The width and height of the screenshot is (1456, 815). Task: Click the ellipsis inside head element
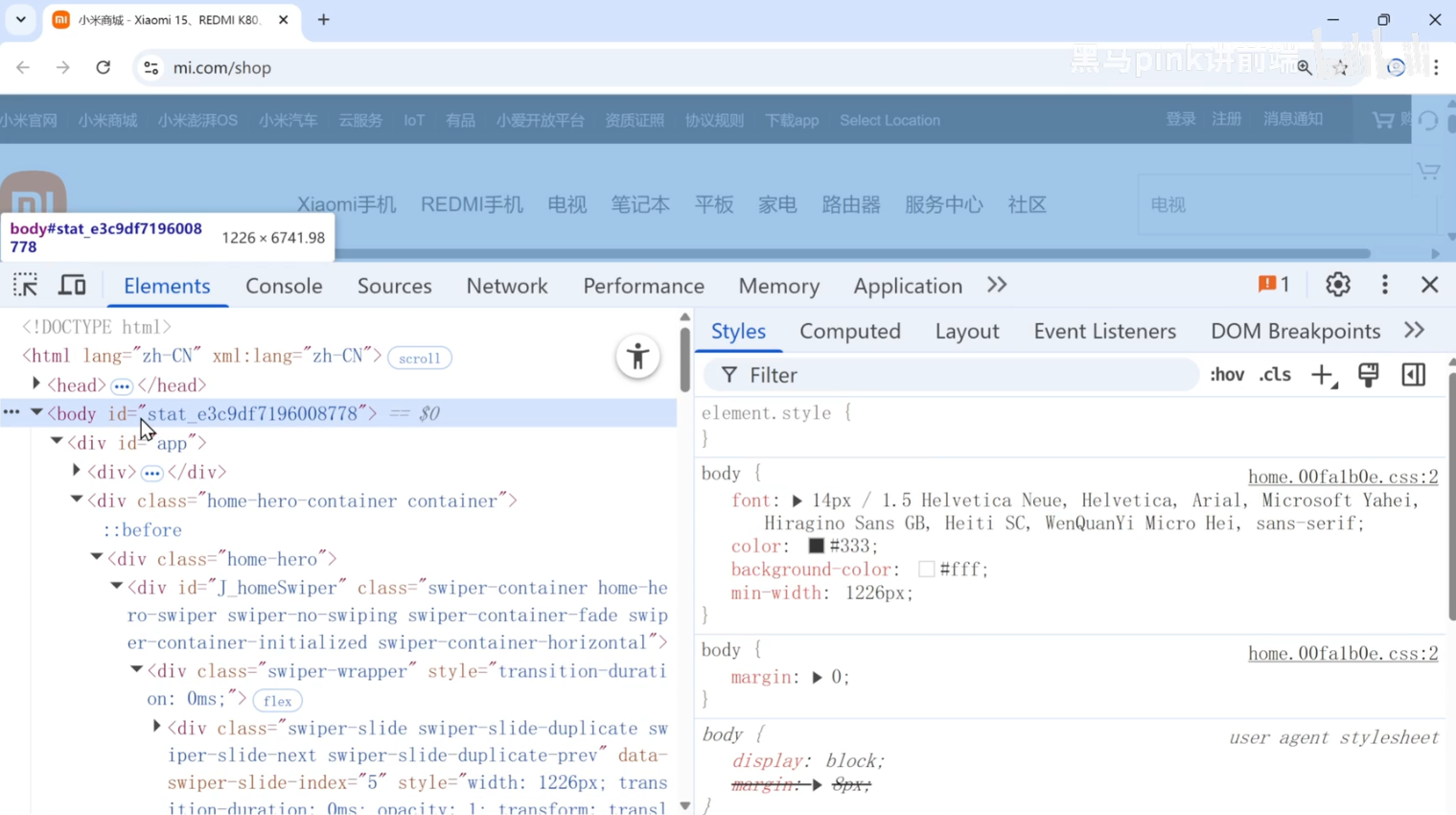pyautogui.click(x=122, y=386)
